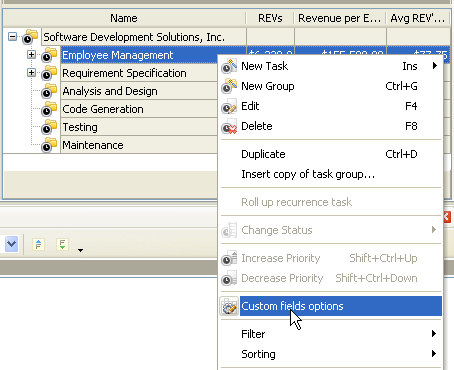This screenshot has width=454, height=370.
Task: Click the REVs column header
Action: tap(270, 18)
